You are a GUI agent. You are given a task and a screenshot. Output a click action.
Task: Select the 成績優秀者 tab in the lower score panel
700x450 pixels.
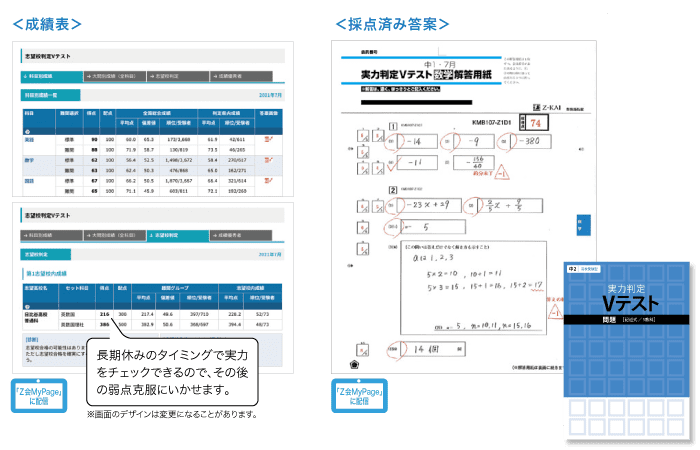pos(241,235)
